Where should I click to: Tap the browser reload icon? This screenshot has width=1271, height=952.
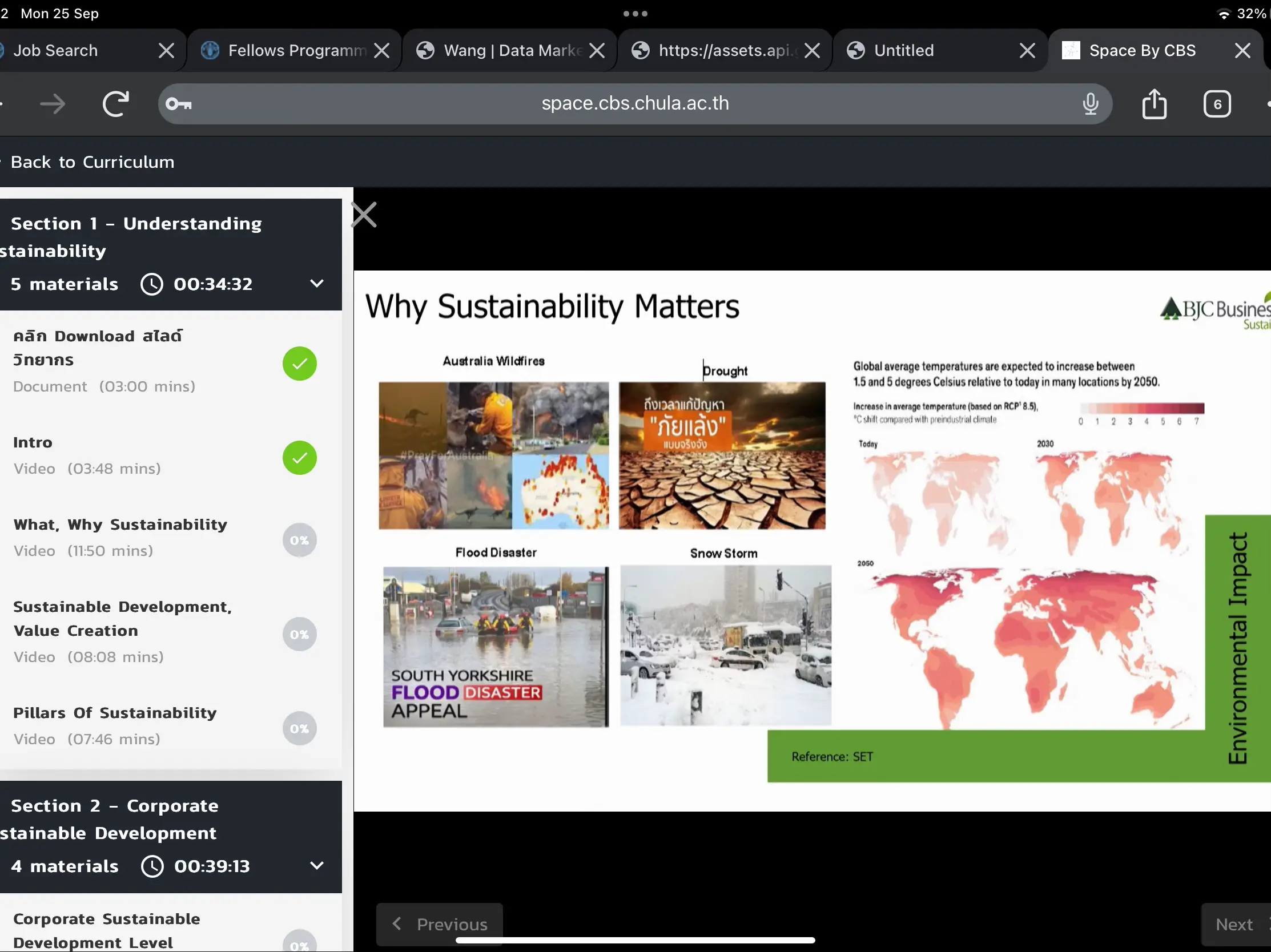tap(115, 104)
